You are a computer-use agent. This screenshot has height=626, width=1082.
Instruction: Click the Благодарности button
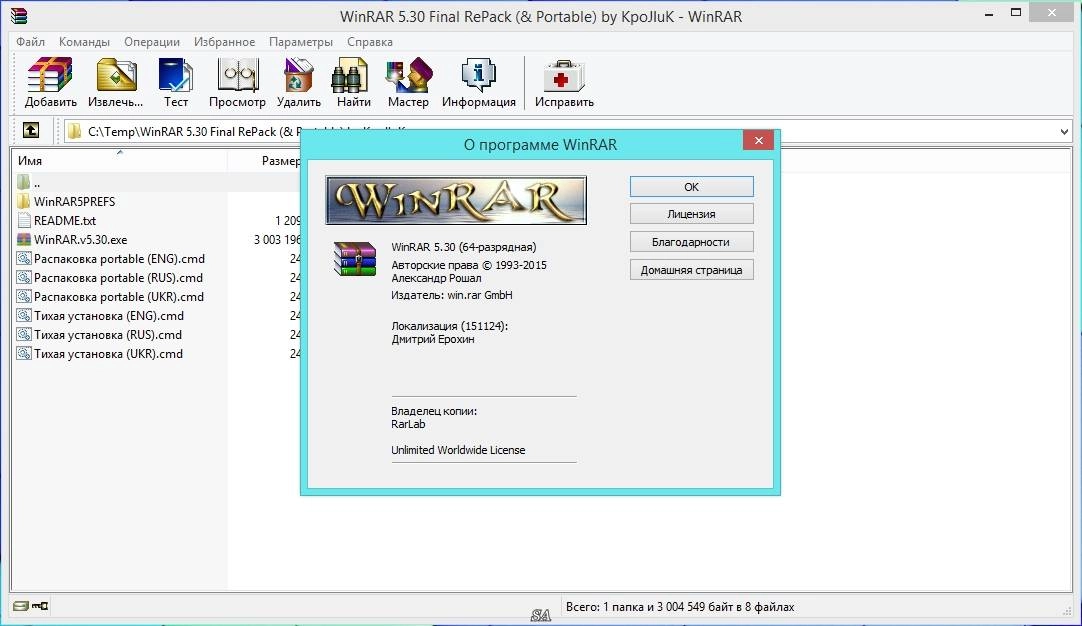pyautogui.click(x=691, y=242)
